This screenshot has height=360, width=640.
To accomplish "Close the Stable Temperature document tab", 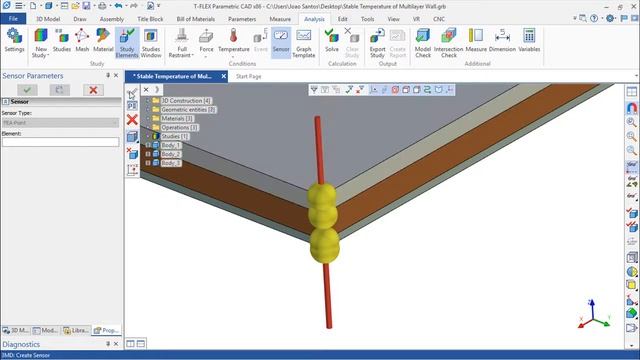I will [224, 76].
